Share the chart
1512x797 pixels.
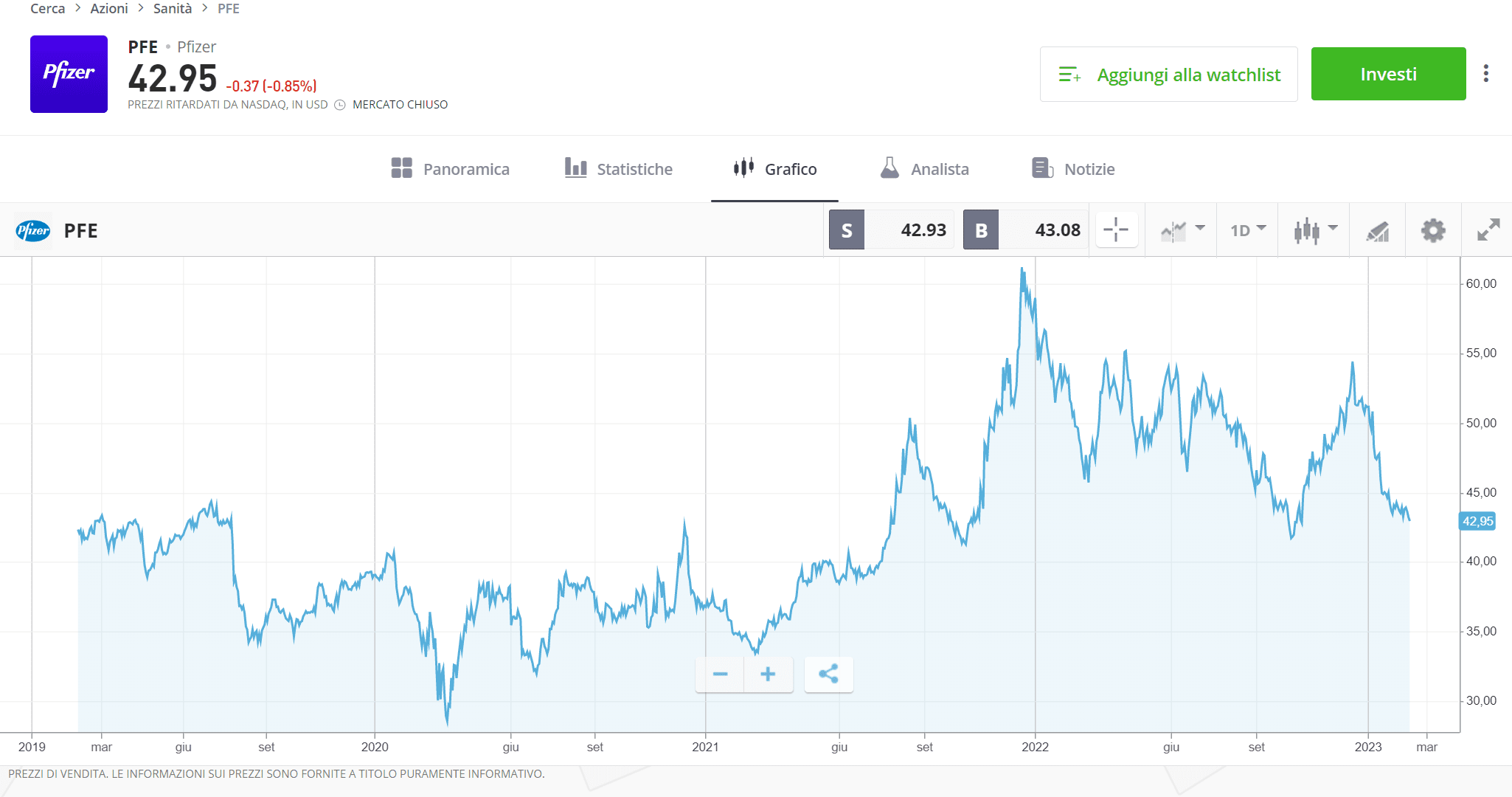[x=828, y=674]
